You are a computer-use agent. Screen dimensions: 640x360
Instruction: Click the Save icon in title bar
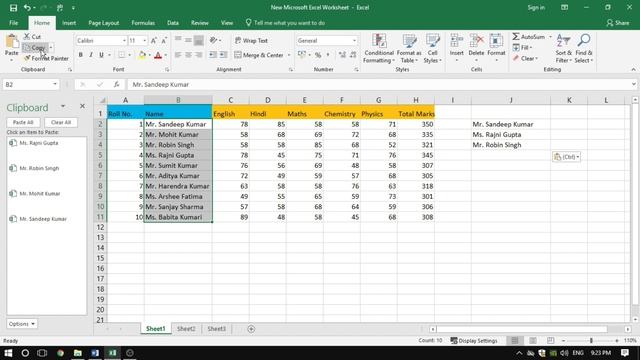[x=13, y=8]
